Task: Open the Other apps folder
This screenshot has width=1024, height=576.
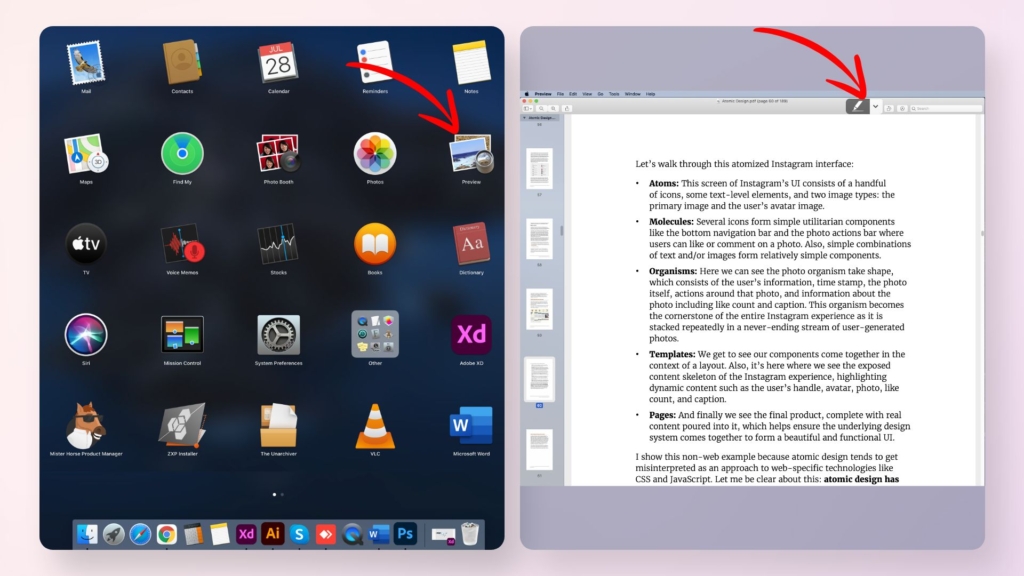Action: tap(375, 334)
